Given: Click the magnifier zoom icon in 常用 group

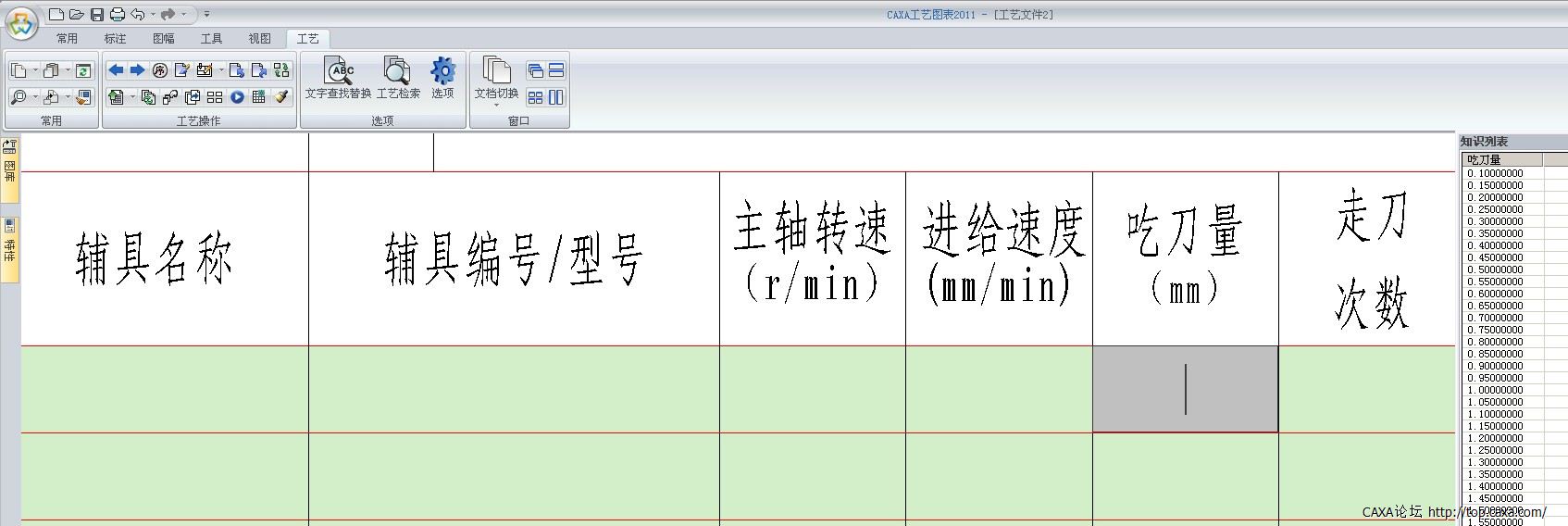Looking at the screenshot, I should [x=19, y=97].
